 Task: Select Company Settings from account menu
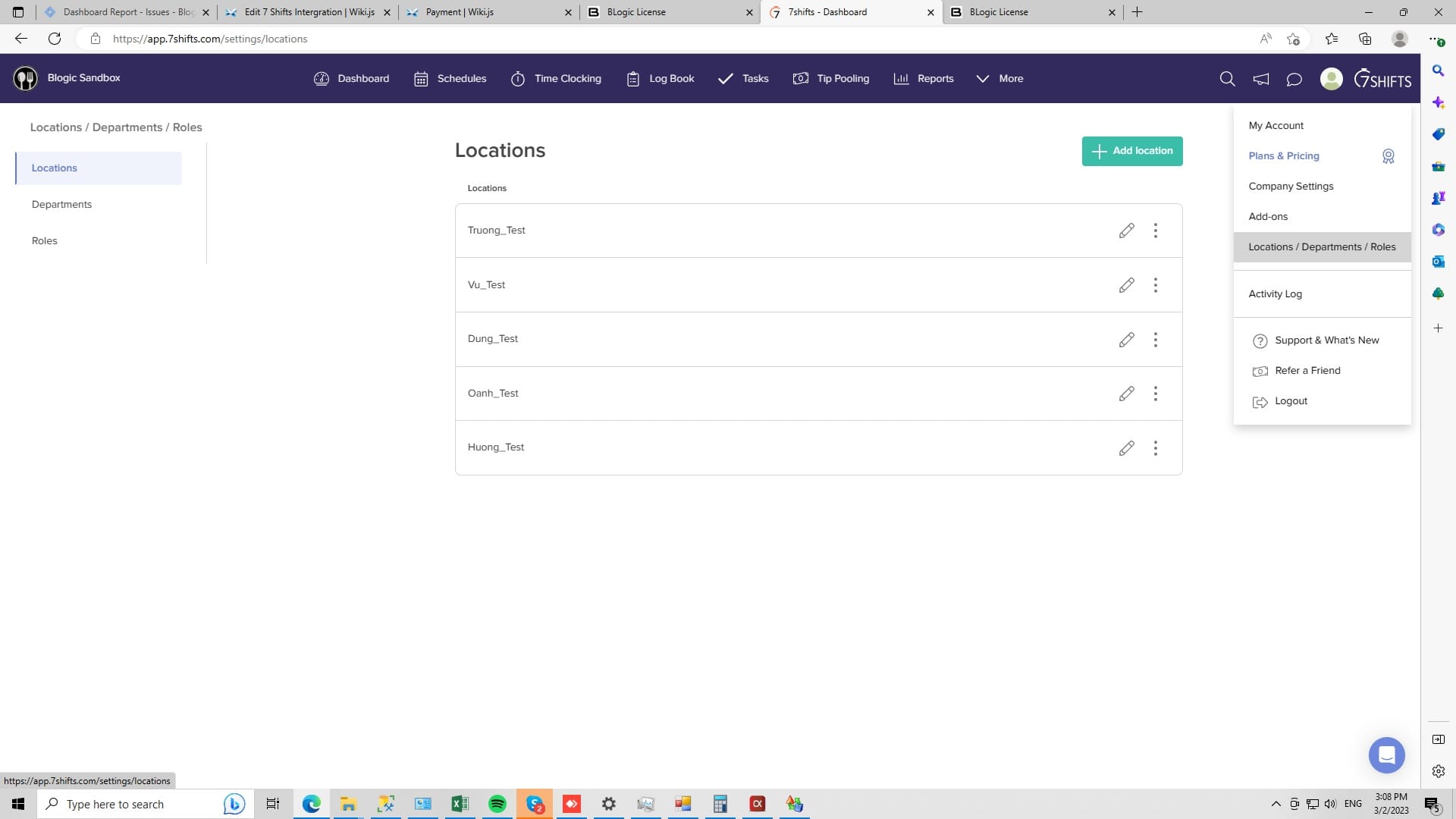[x=1291, y=187]
